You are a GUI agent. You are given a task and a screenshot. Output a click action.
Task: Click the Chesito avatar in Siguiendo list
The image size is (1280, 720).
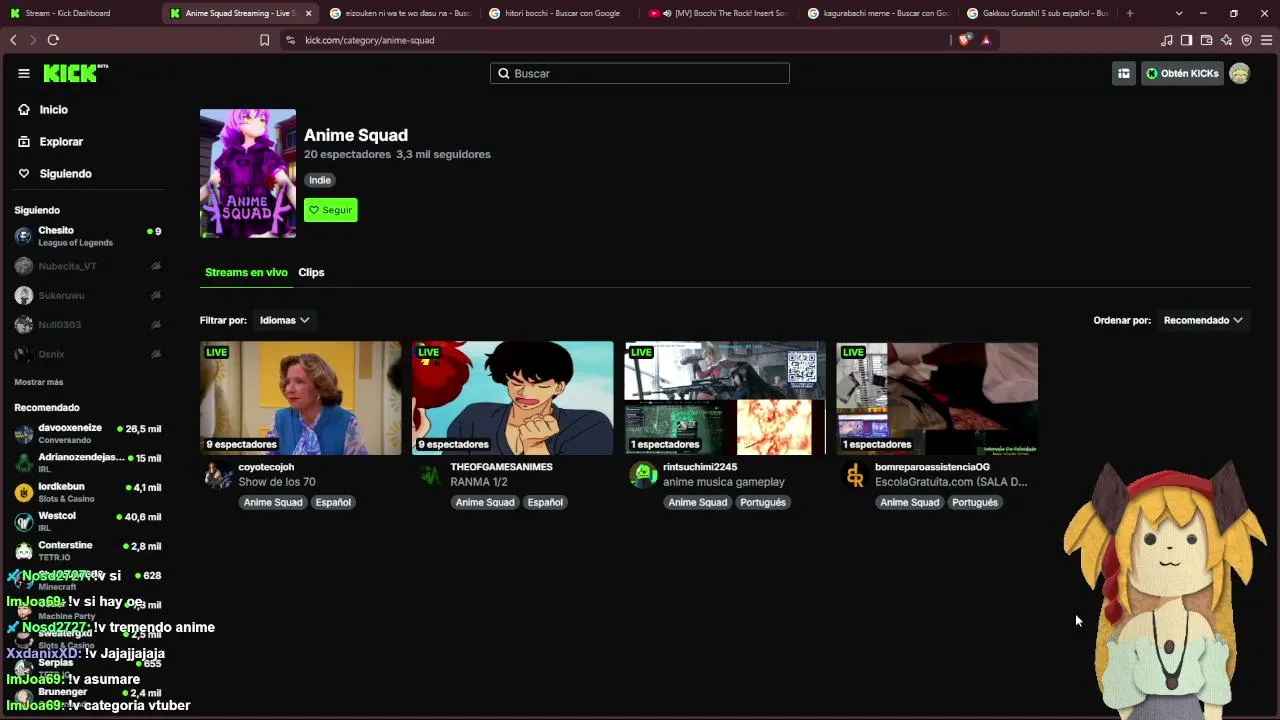23,236
